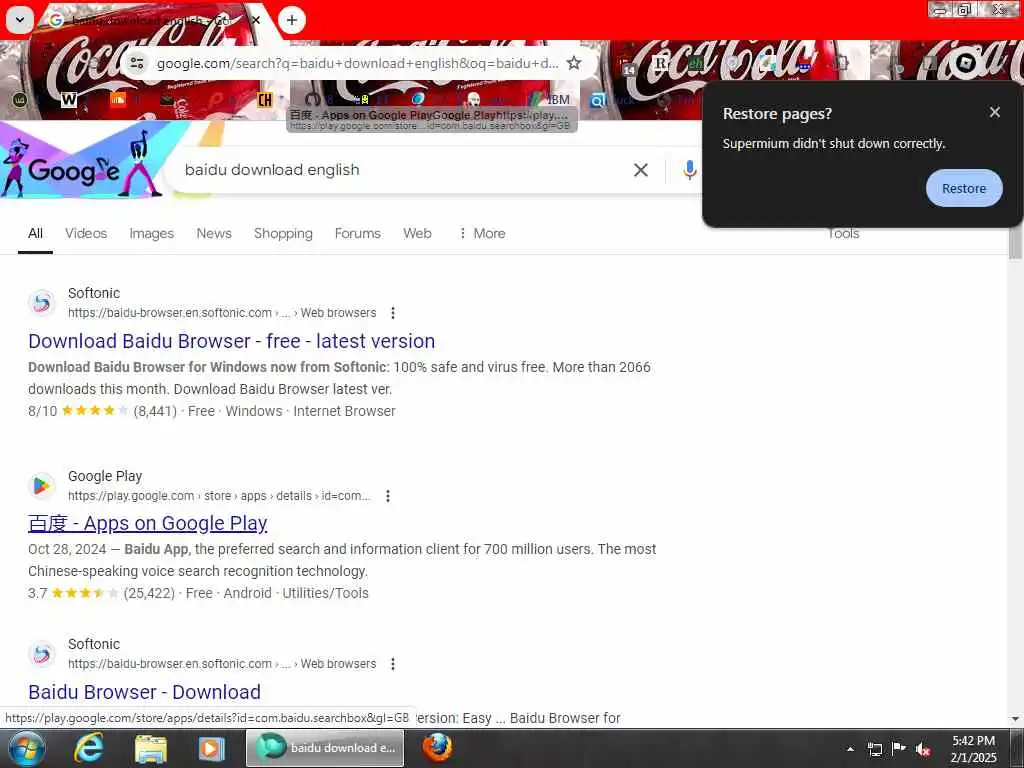Start voice search with microphone icon
The width and height of the screenshot is (1024, 768).
(x=689, y=170)
